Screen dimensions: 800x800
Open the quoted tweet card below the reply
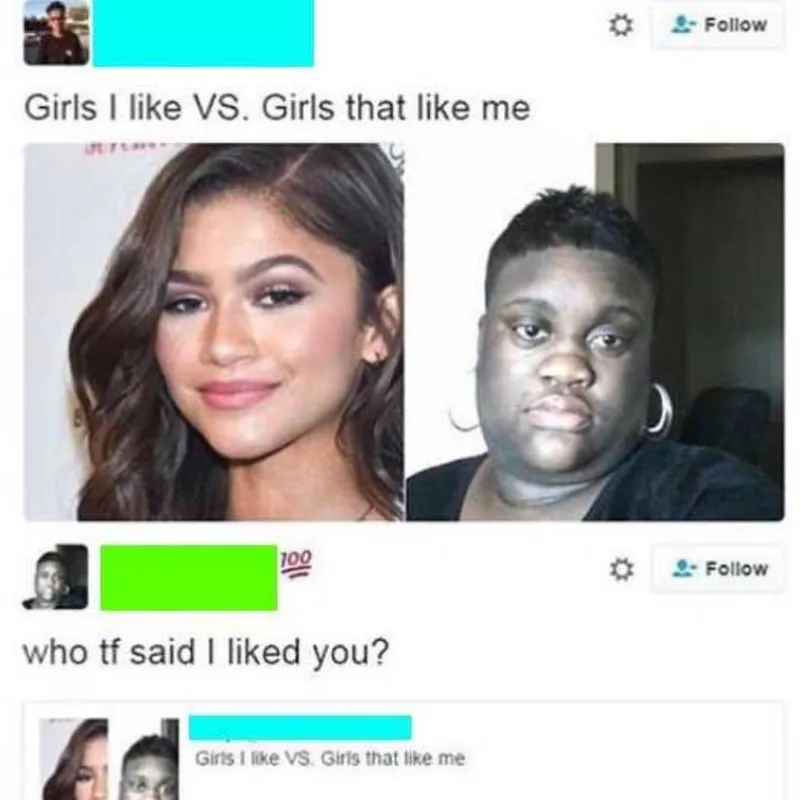pyautogui.click(x=403, y=751)
